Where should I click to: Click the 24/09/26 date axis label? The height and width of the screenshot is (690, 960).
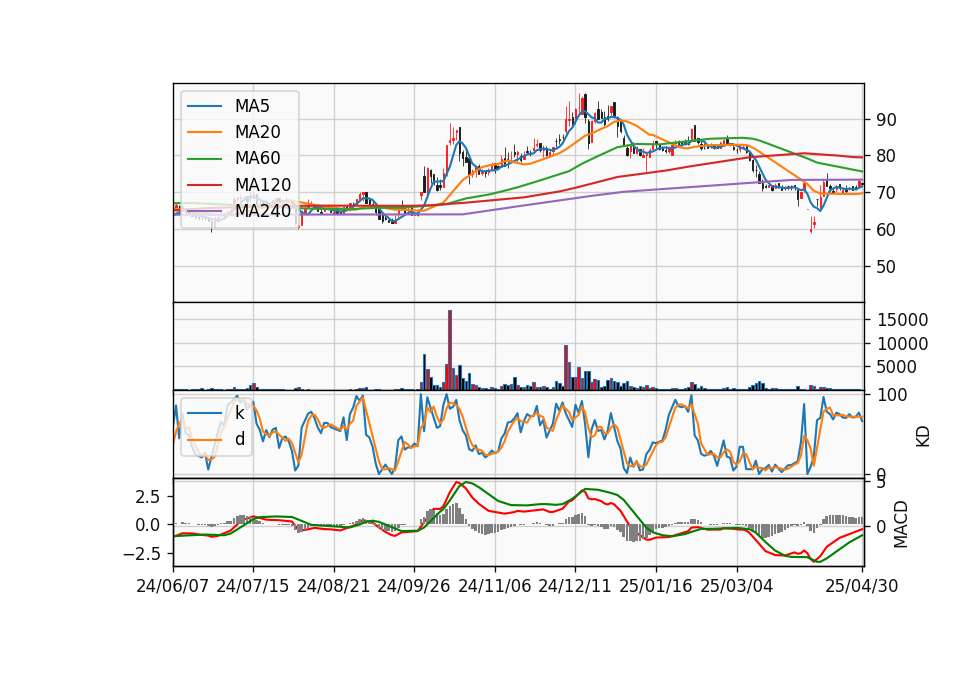(x=414, y=586)
